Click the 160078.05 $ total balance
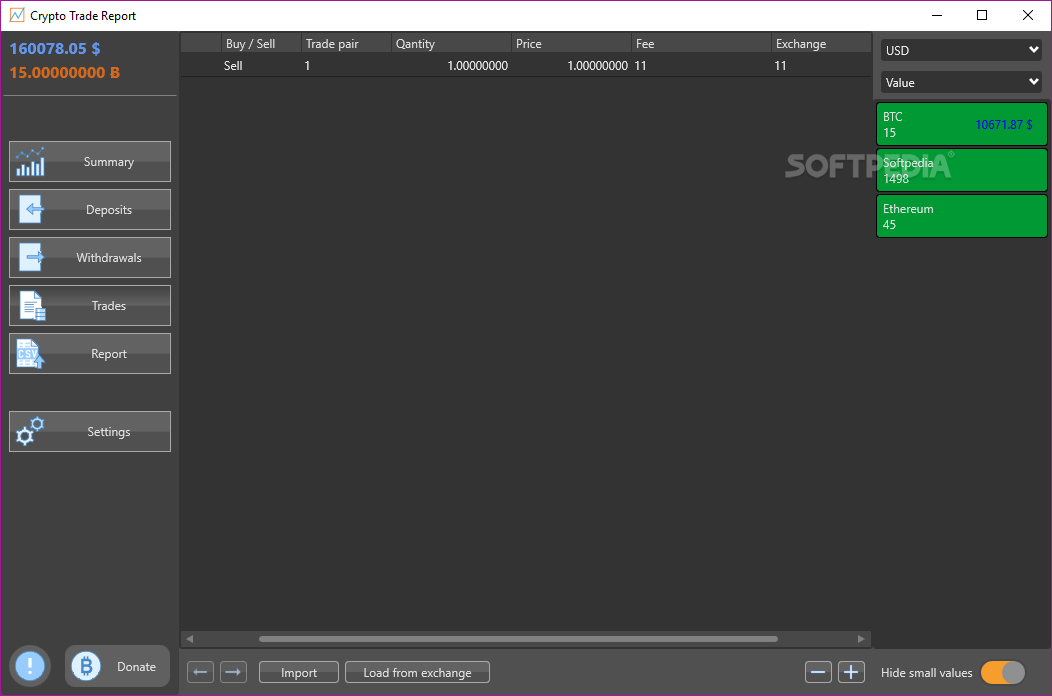The width and height of the screenshot is (1052, 696). coord(55,49)
